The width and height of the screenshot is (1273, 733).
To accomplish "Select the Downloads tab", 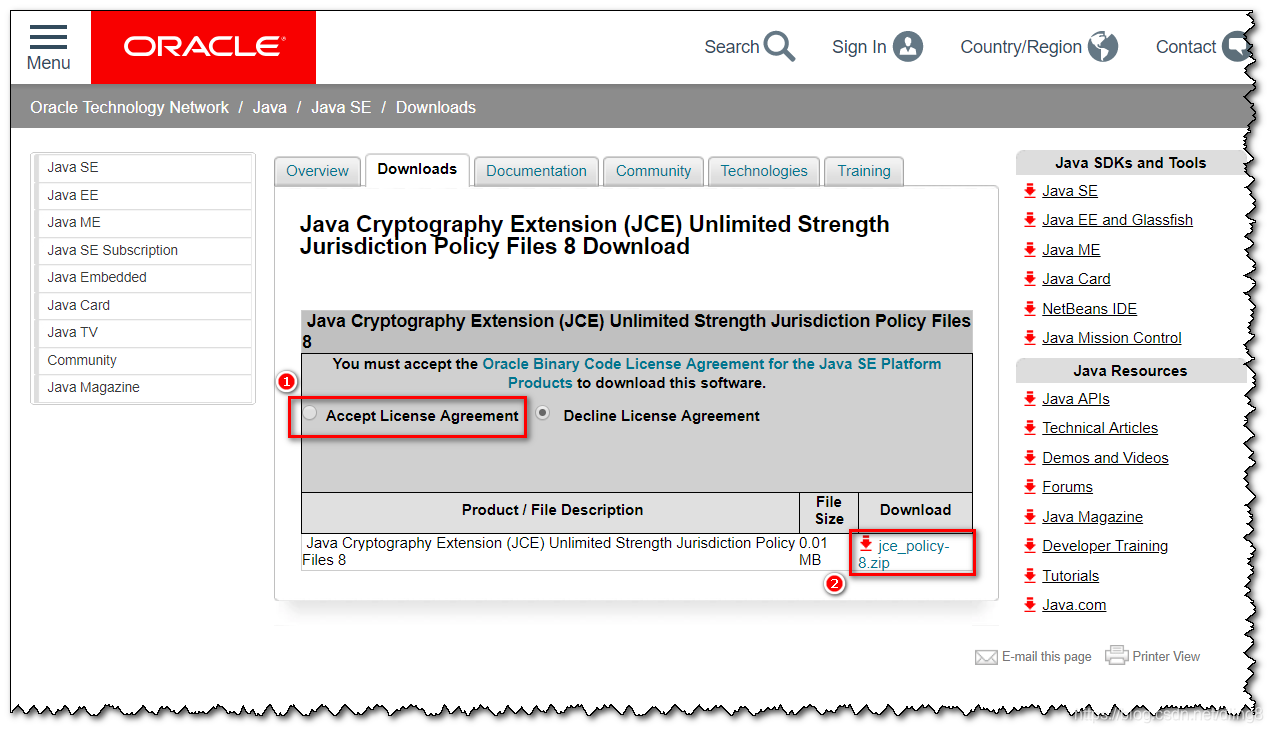I will click(417, 169).
